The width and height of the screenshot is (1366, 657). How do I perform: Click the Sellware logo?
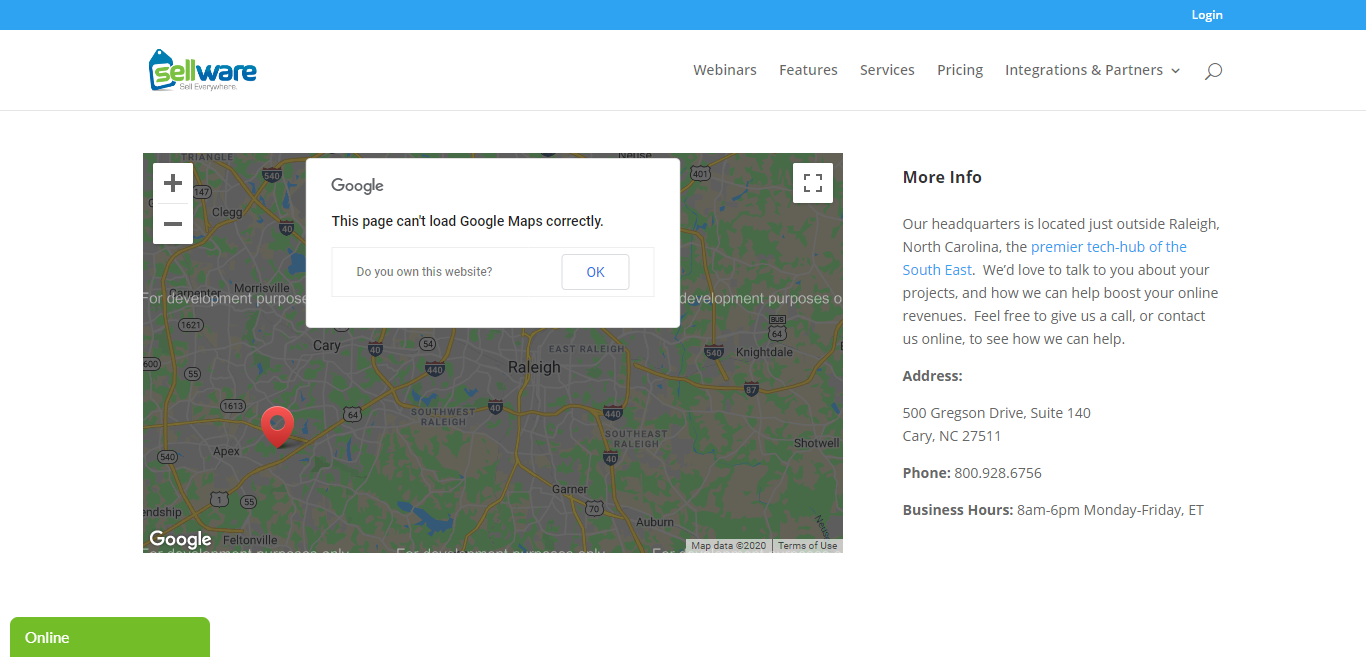click(x=203, y=70)
